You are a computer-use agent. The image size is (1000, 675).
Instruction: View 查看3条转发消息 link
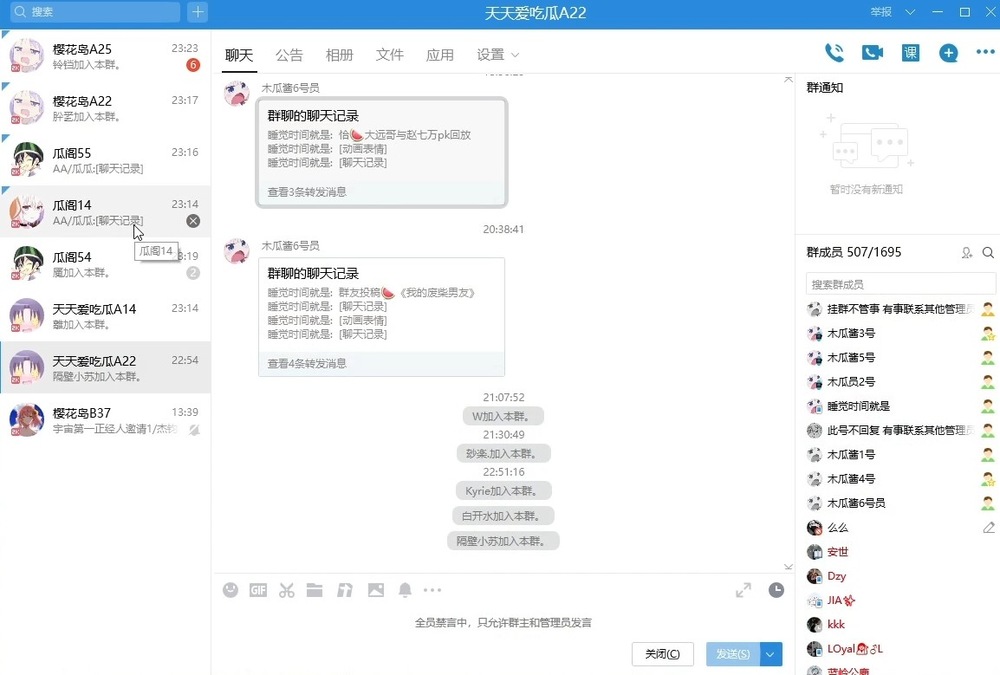307,192
